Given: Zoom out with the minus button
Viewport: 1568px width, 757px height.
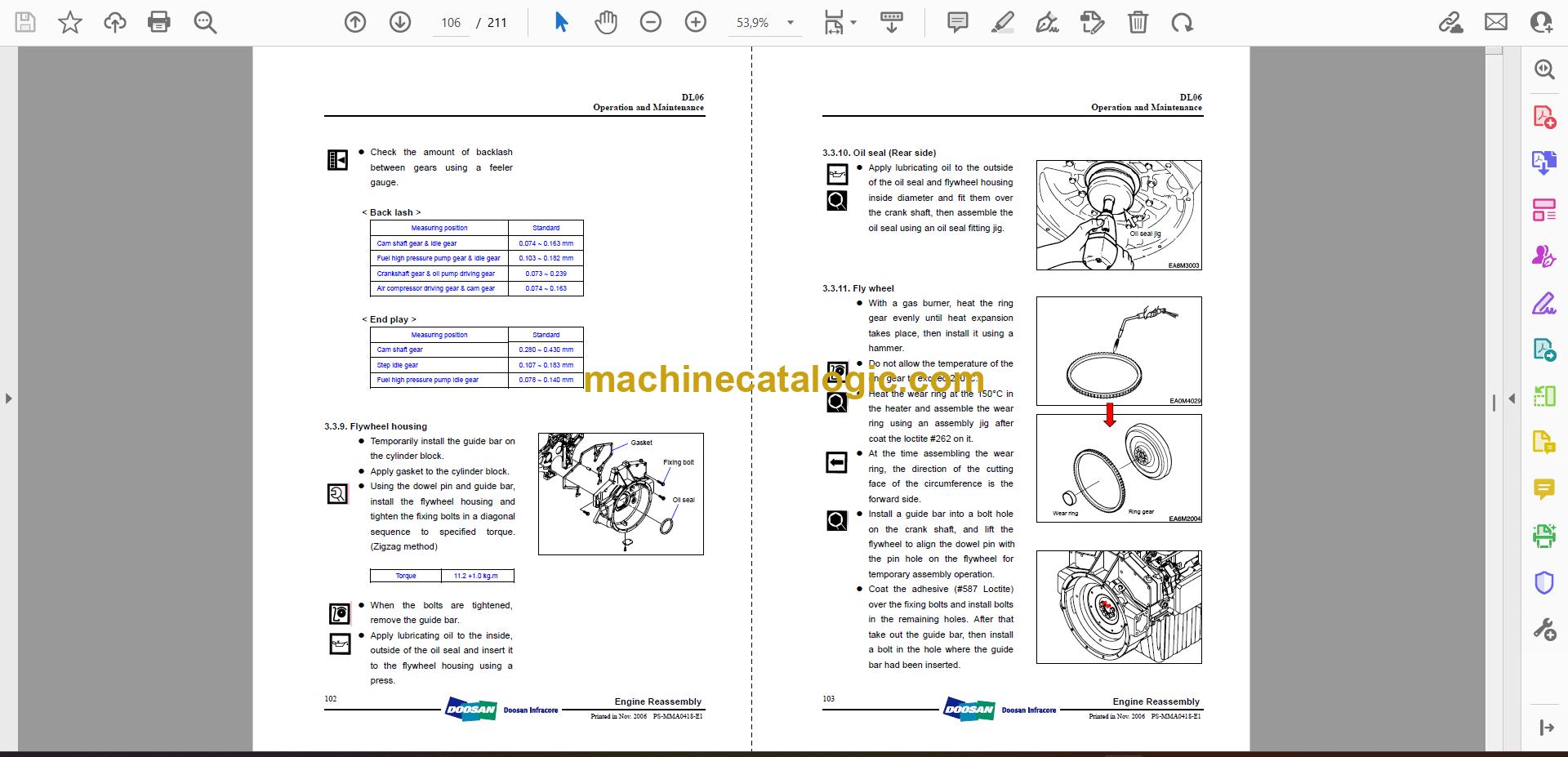Looking at the screenshot, I should click(651, 22).
